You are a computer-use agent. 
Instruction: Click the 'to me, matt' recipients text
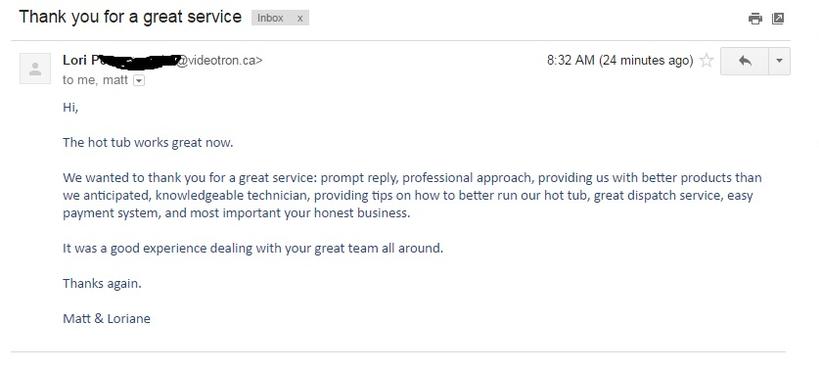pyautogui.click(x=96, y=80)
